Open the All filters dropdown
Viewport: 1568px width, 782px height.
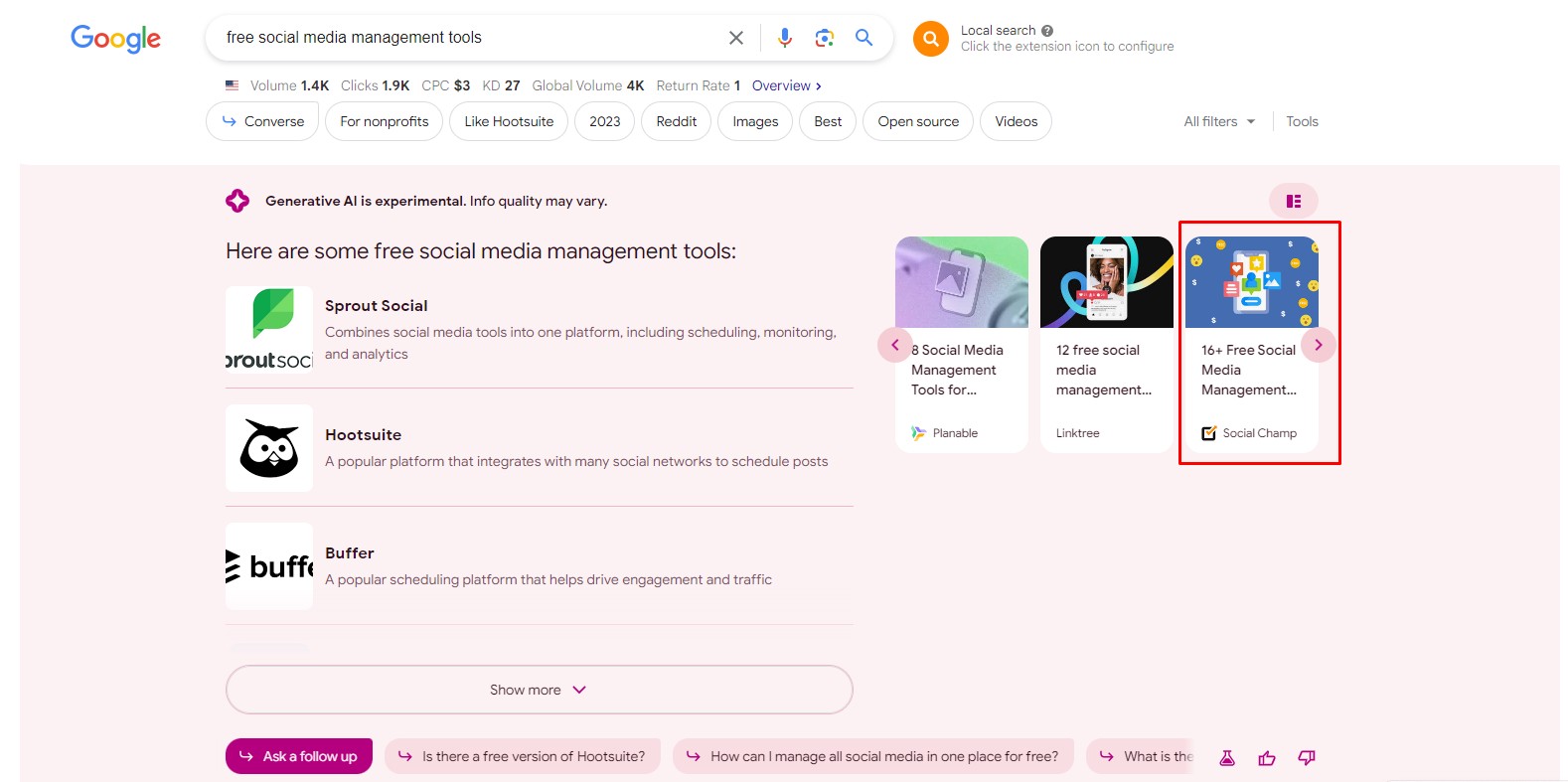[x=1219, y=121]
